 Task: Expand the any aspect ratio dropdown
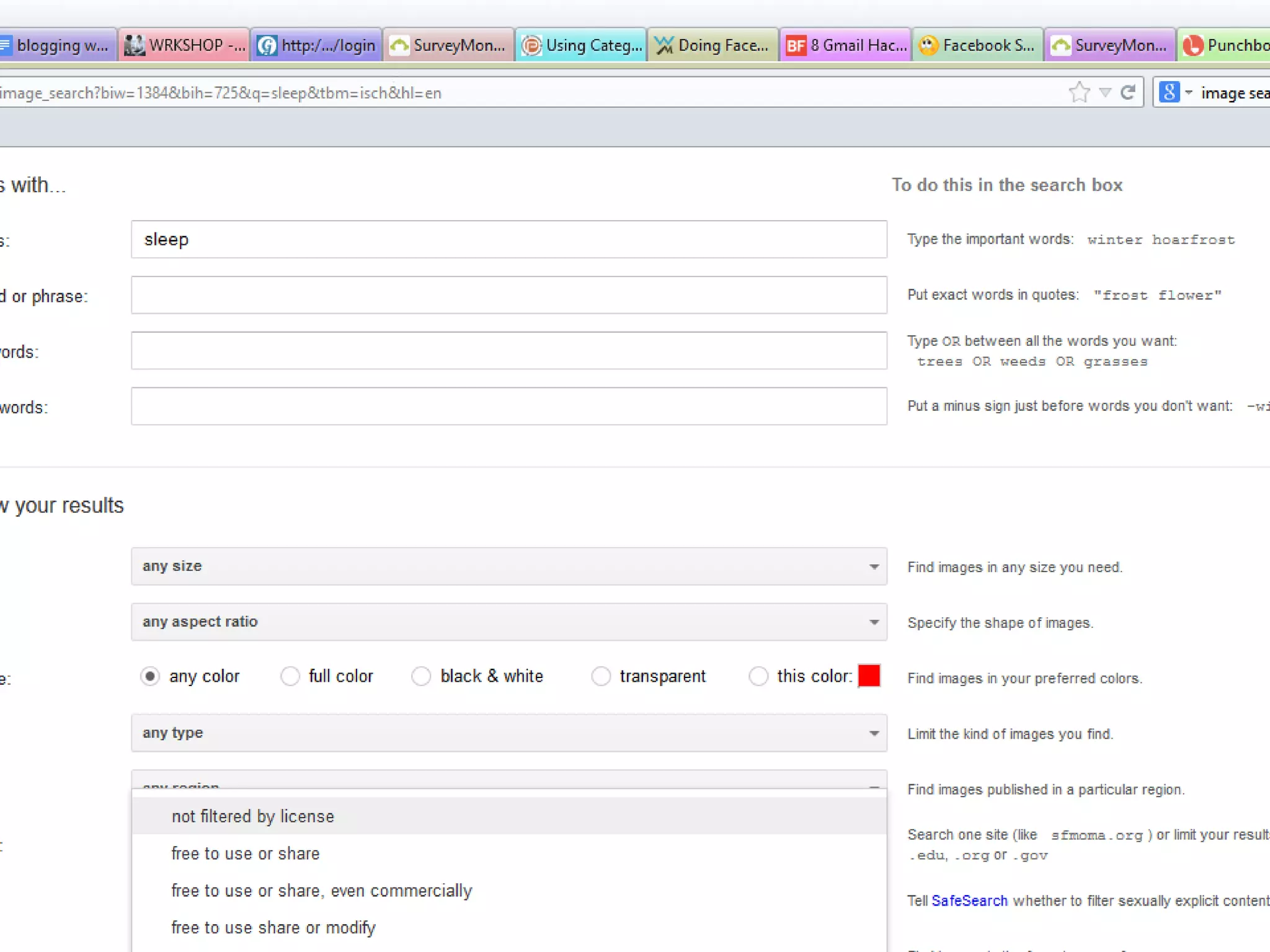pyautogui.click(x=508, y=622)
